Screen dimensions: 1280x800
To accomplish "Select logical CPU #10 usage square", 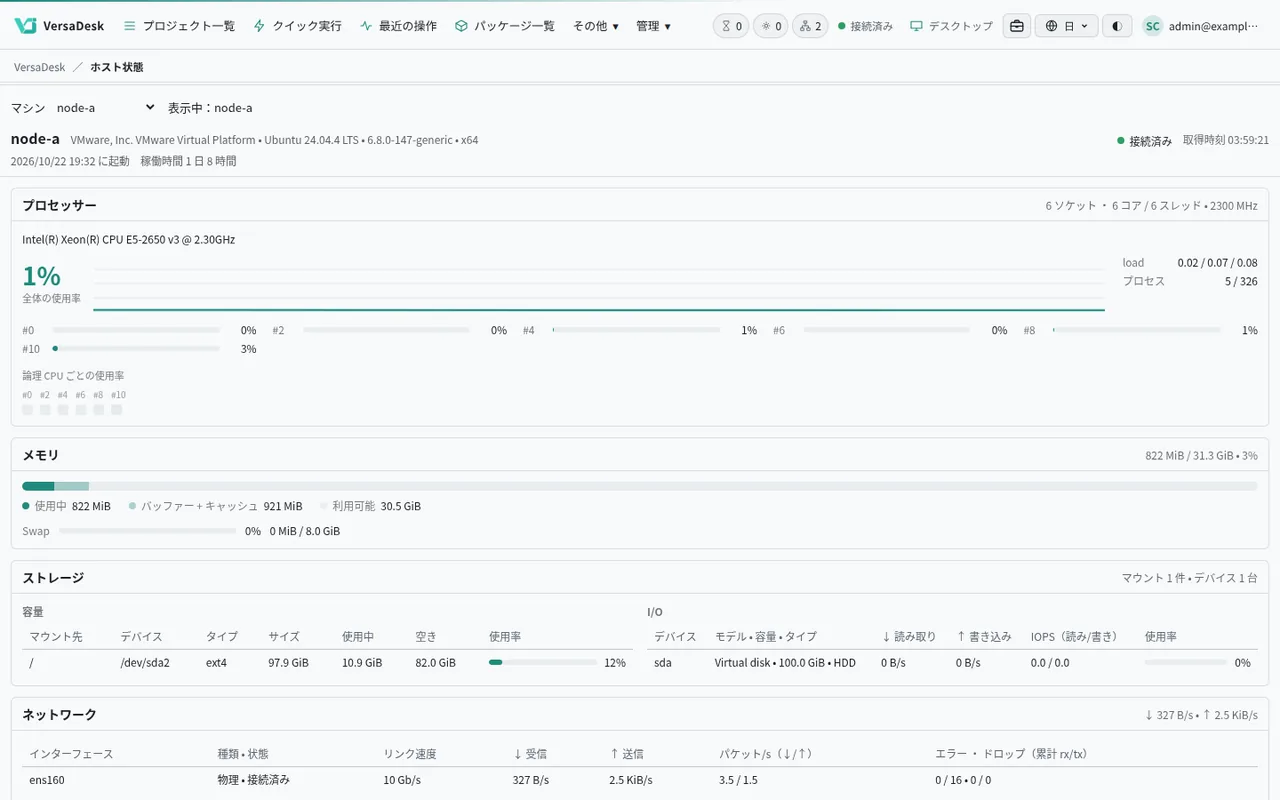I will tap(117, 410).
